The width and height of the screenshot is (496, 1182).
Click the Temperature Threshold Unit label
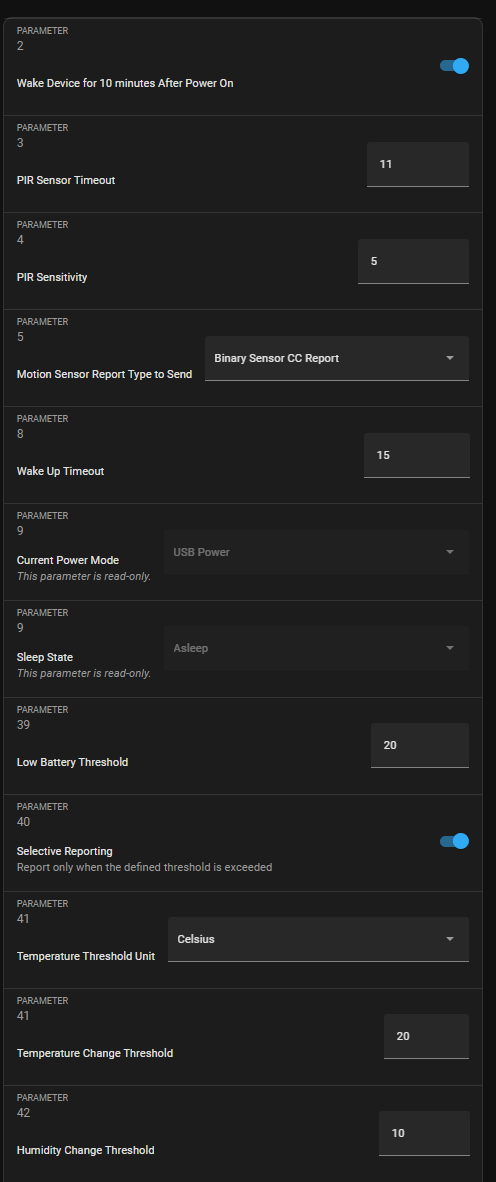pyautogui.click(x=86, y=956)
